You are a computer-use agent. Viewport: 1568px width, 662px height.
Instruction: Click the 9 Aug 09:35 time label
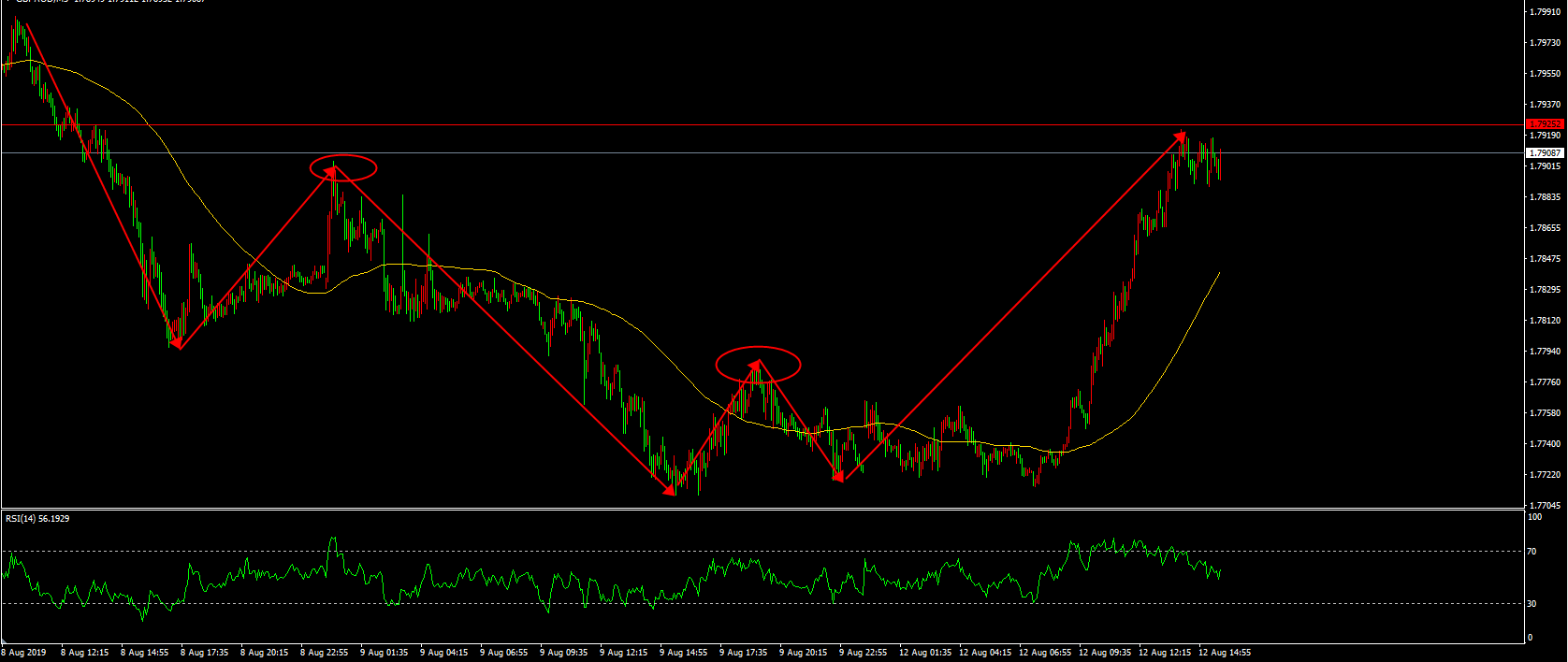(x=564, y=653)
